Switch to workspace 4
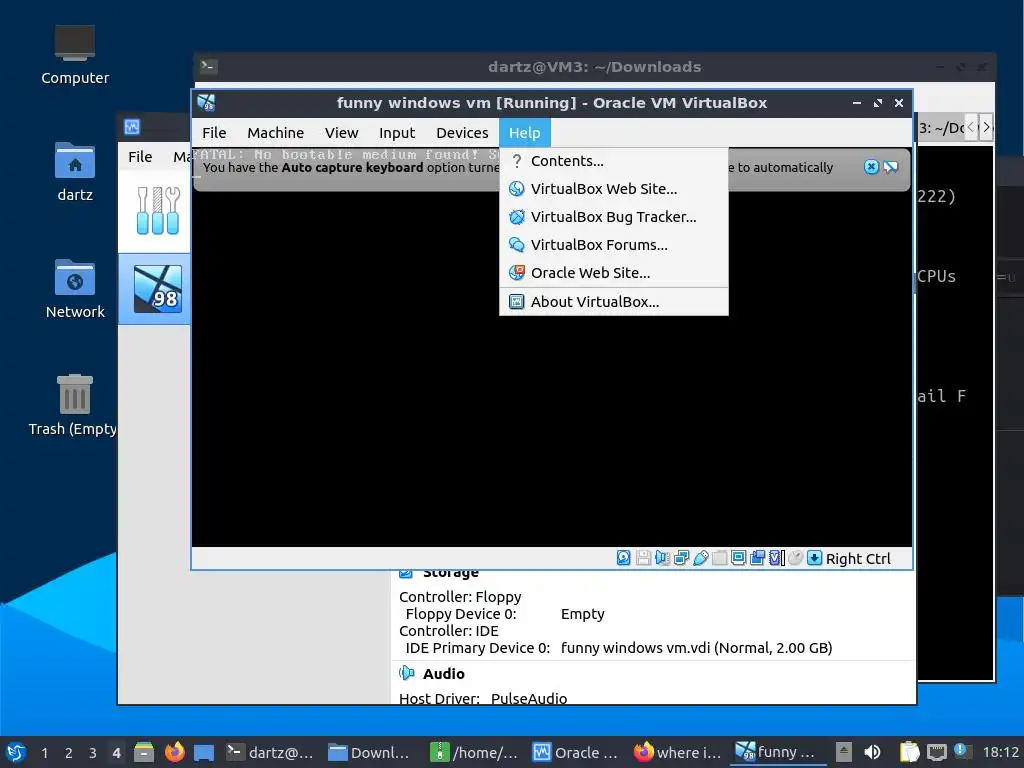1024x768 pixels. [116, 752]
